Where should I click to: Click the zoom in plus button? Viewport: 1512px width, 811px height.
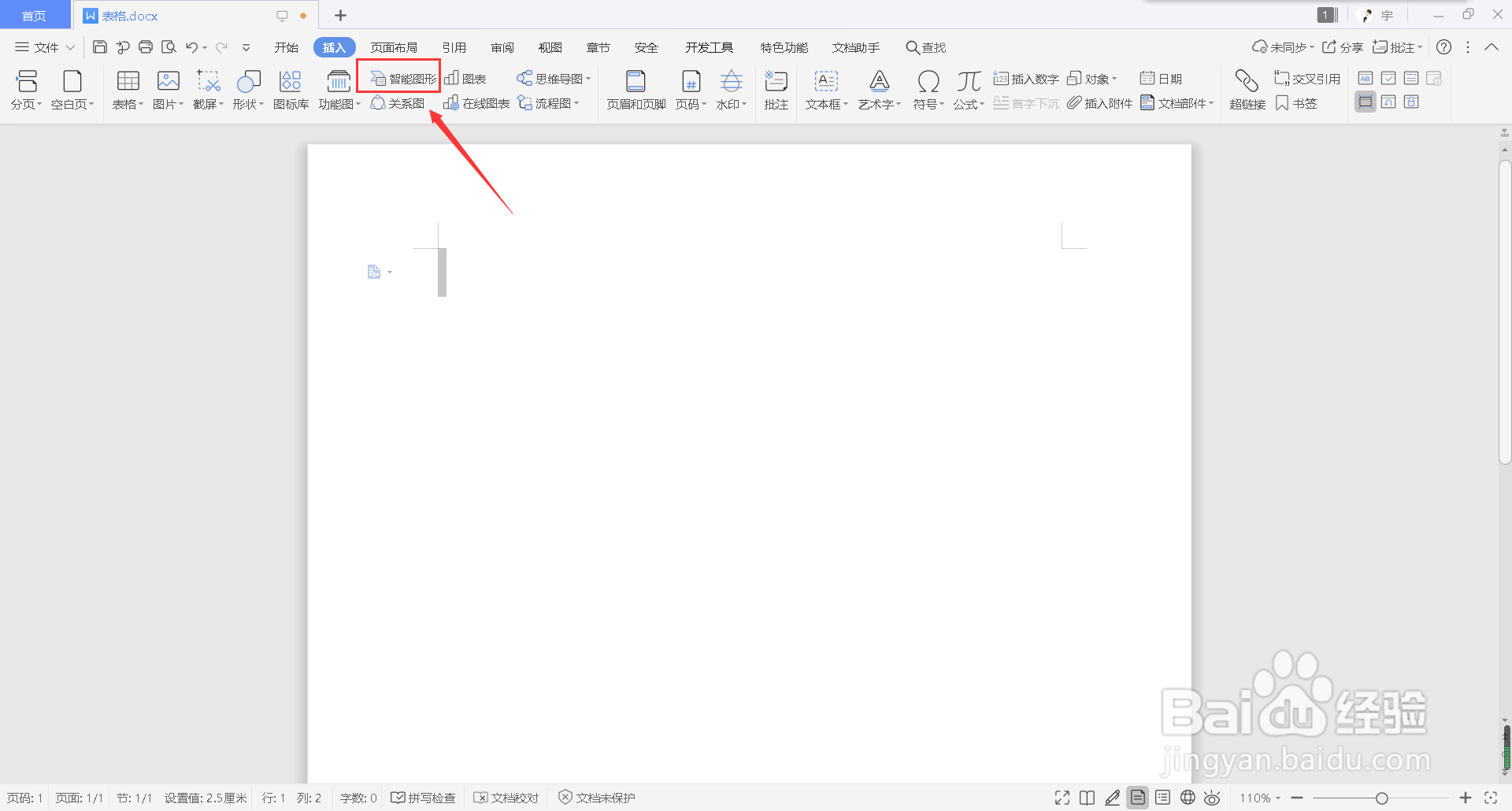point(1466,798)
